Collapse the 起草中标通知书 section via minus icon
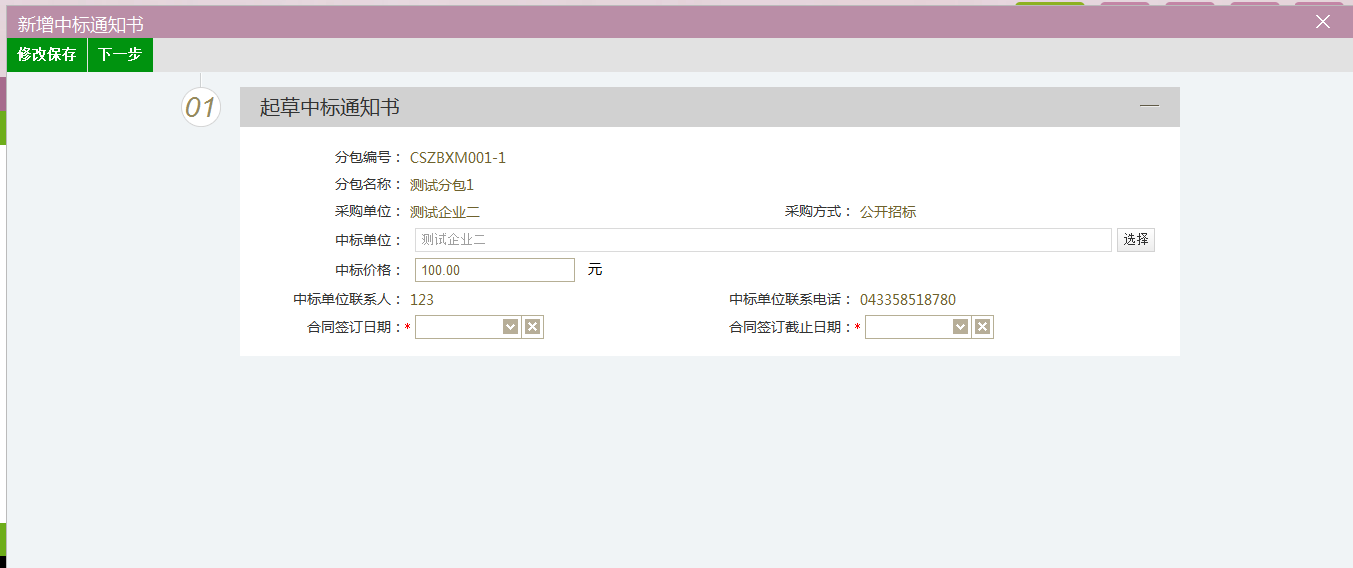 pos(1149,106)
